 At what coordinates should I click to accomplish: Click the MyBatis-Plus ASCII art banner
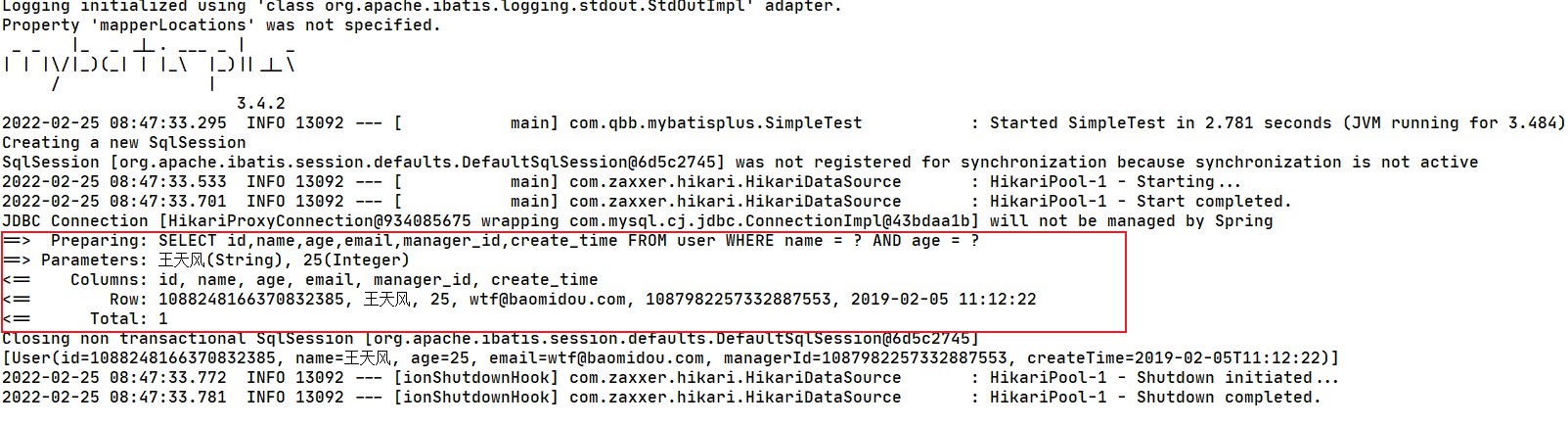pos(149,64)
